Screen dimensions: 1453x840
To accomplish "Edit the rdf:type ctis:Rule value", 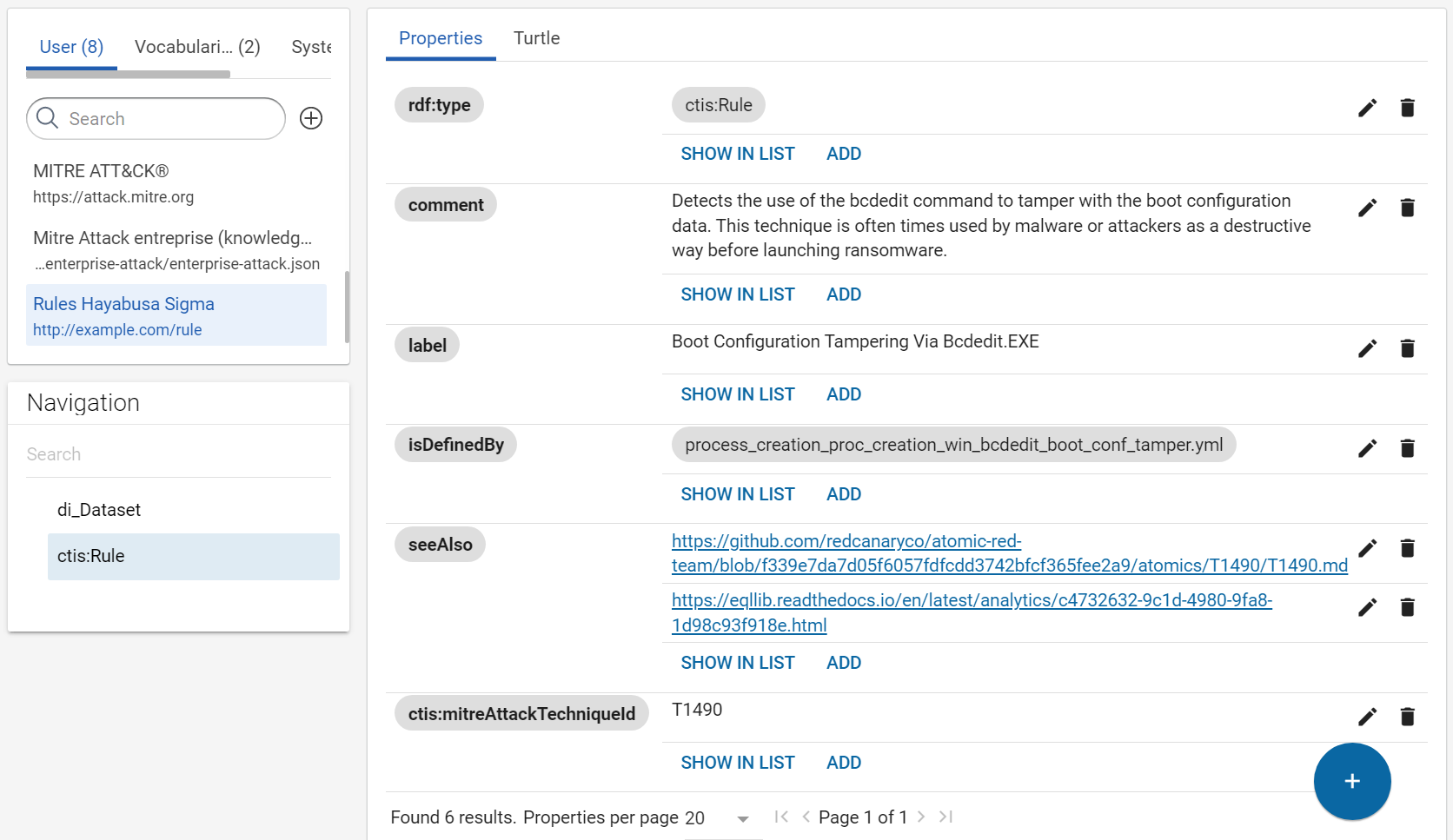I will pyautogui.click(x=1367, y=108).
